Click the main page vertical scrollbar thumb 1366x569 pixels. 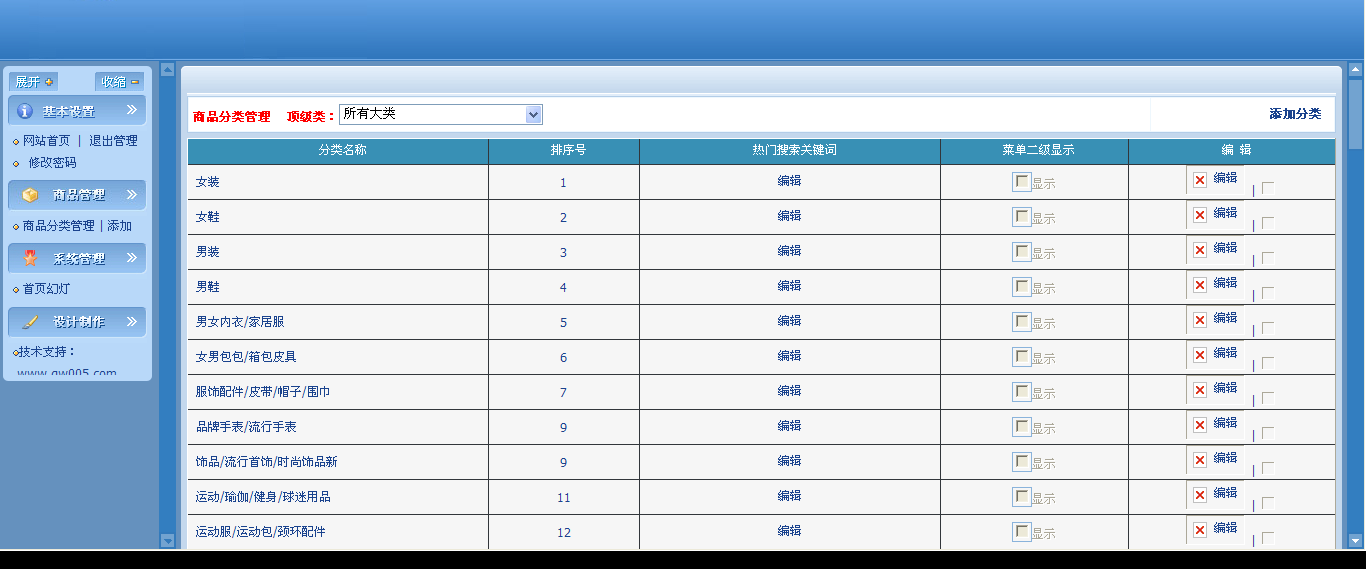click(x=1355, y=114)
